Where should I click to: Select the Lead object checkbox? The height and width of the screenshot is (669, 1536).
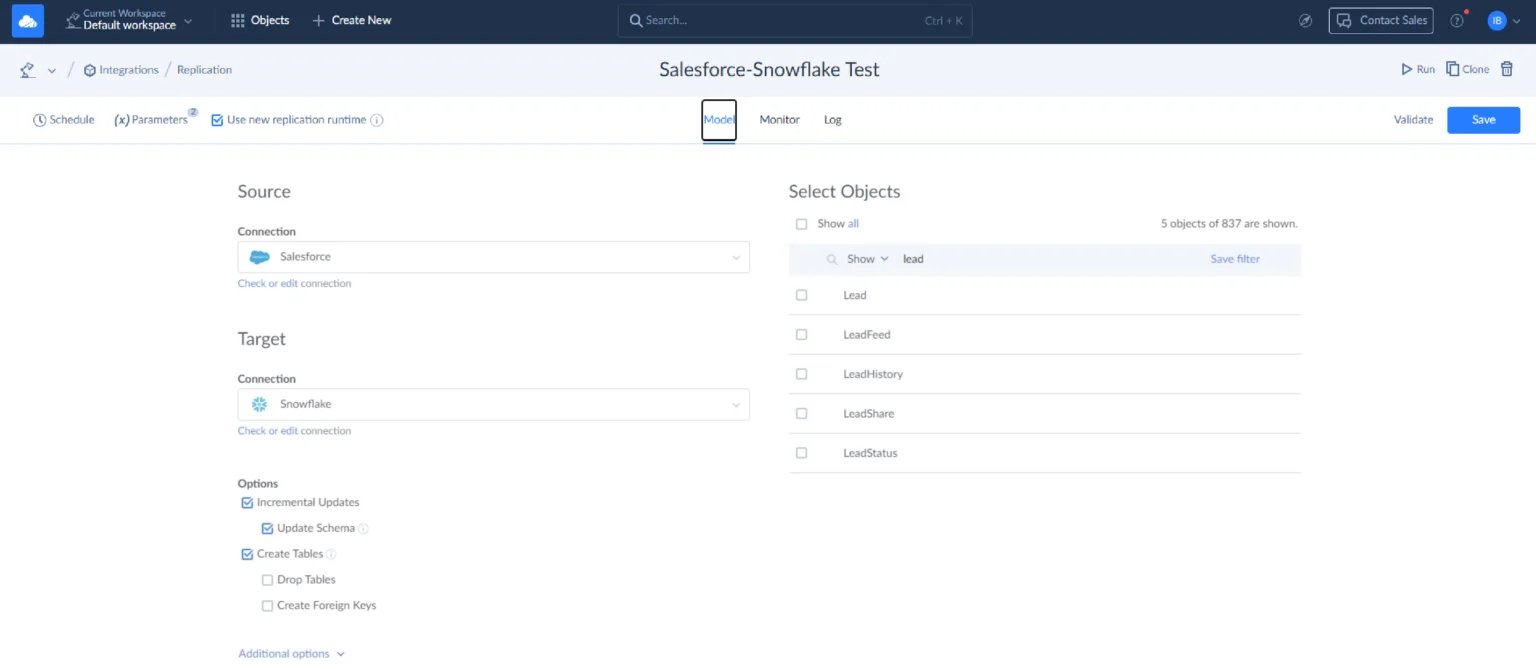801,295
